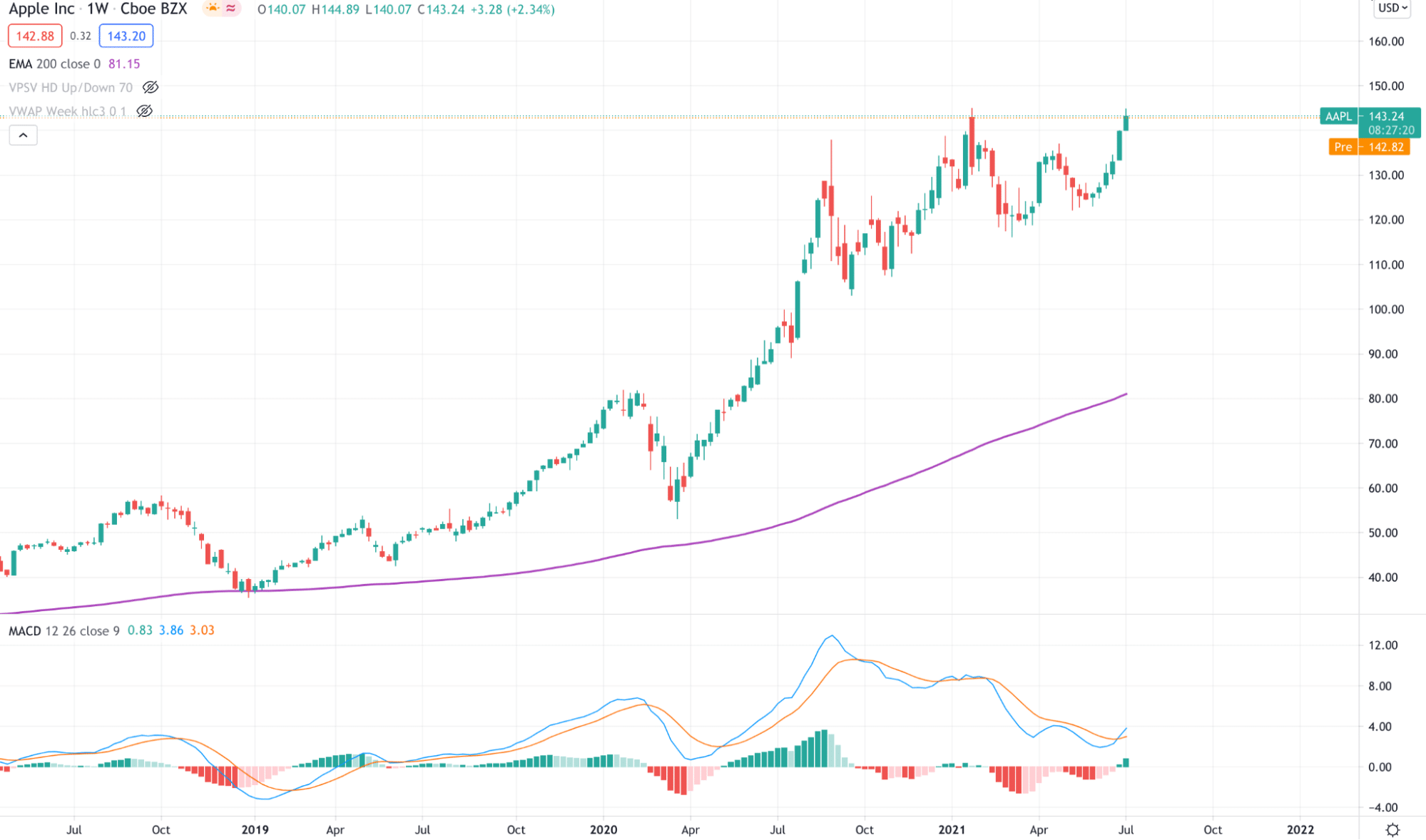Image resolution: width=1426 pixels, height=840 pixels.
Task: Click the red 142.88 sell price button
Action: 35,36
